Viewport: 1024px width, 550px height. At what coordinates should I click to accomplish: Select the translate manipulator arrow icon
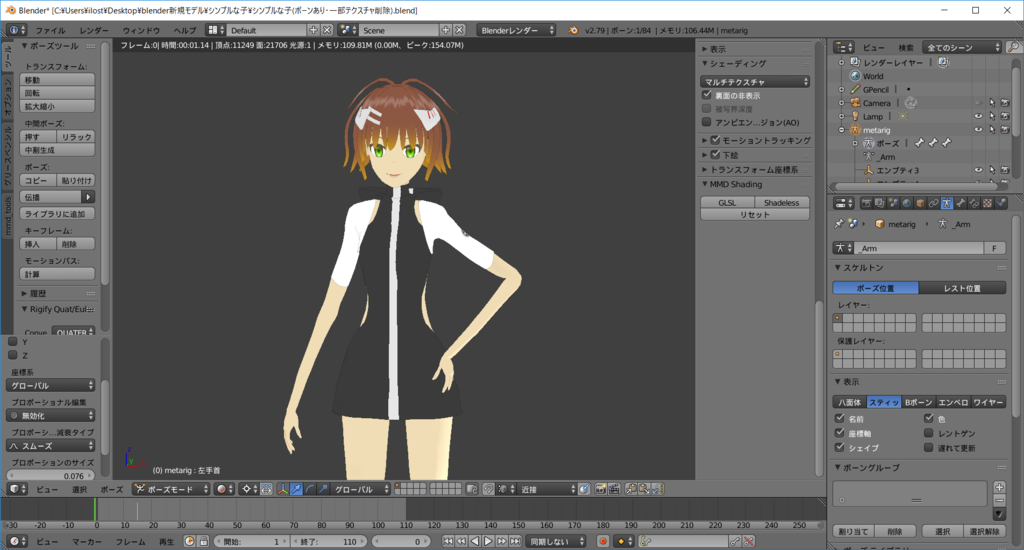296,489
